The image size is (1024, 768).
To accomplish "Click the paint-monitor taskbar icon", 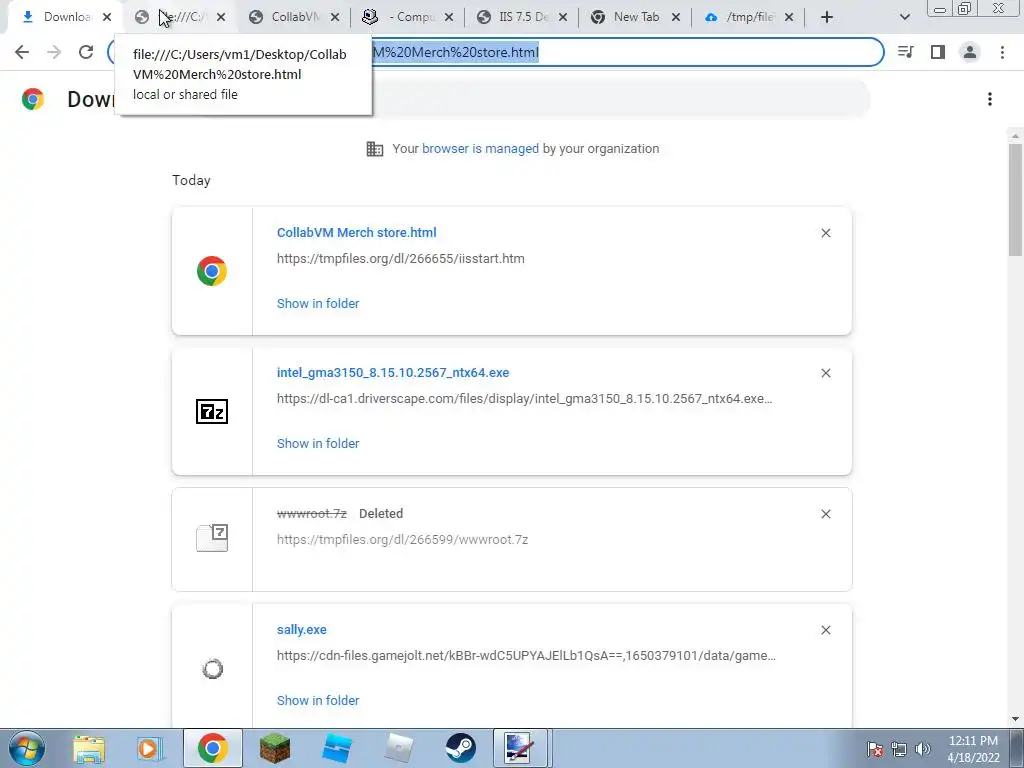I will 521,748.
